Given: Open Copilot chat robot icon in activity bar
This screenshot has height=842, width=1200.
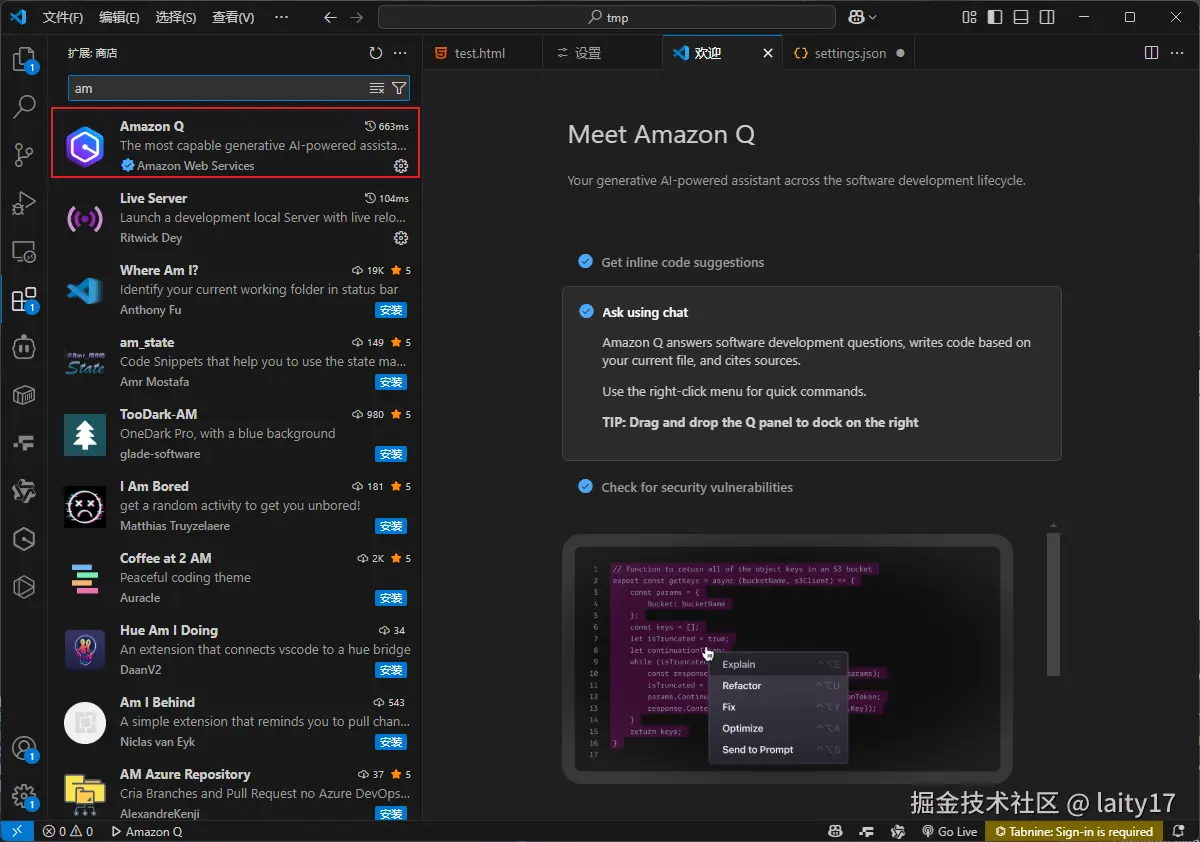Looking at the screenshot, I should pos(24,347).
